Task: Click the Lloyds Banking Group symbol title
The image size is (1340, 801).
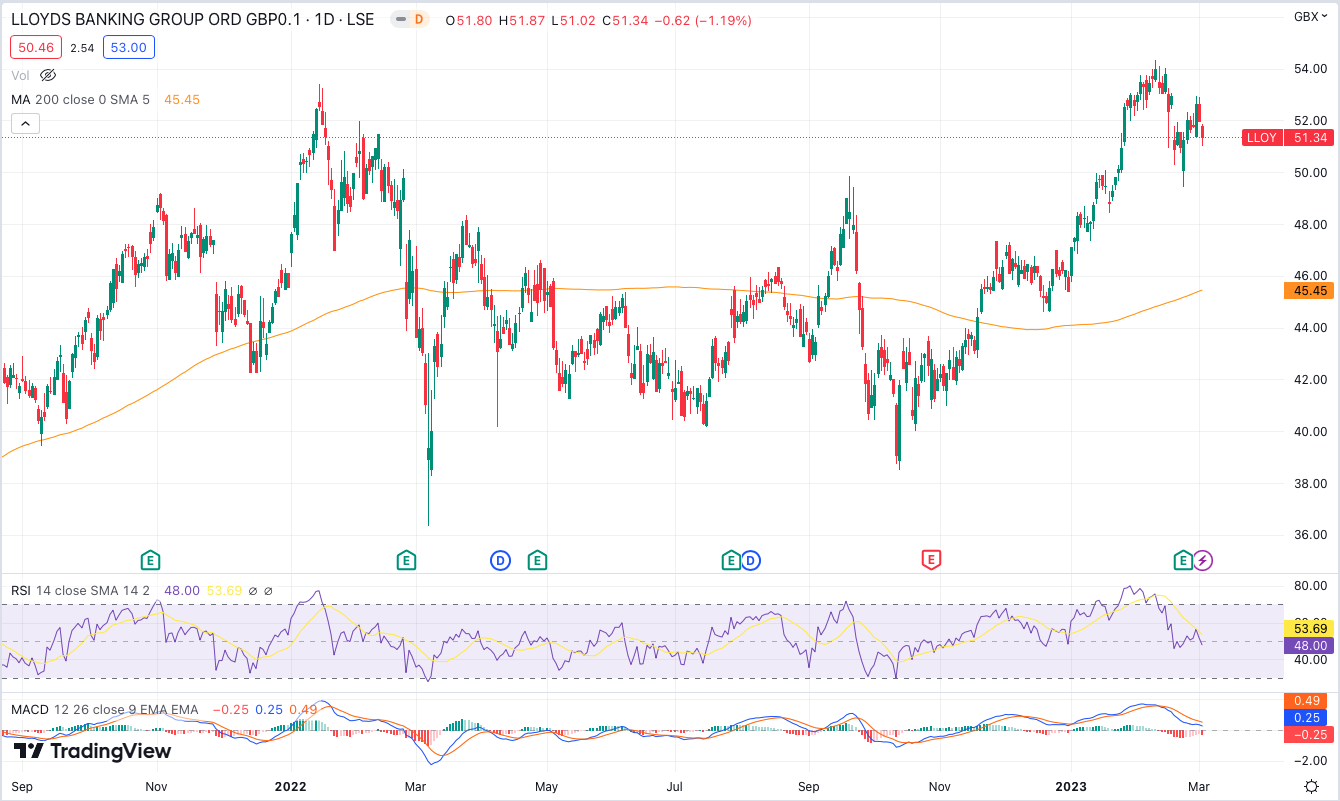Action: 192,19
